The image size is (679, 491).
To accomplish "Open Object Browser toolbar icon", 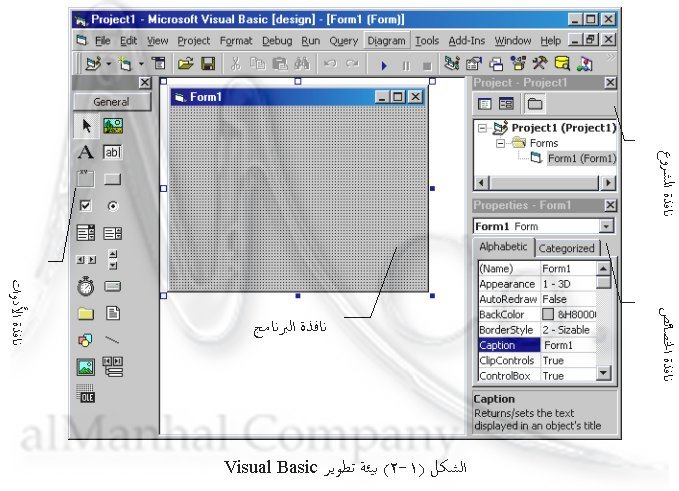I will click(518, 64).
